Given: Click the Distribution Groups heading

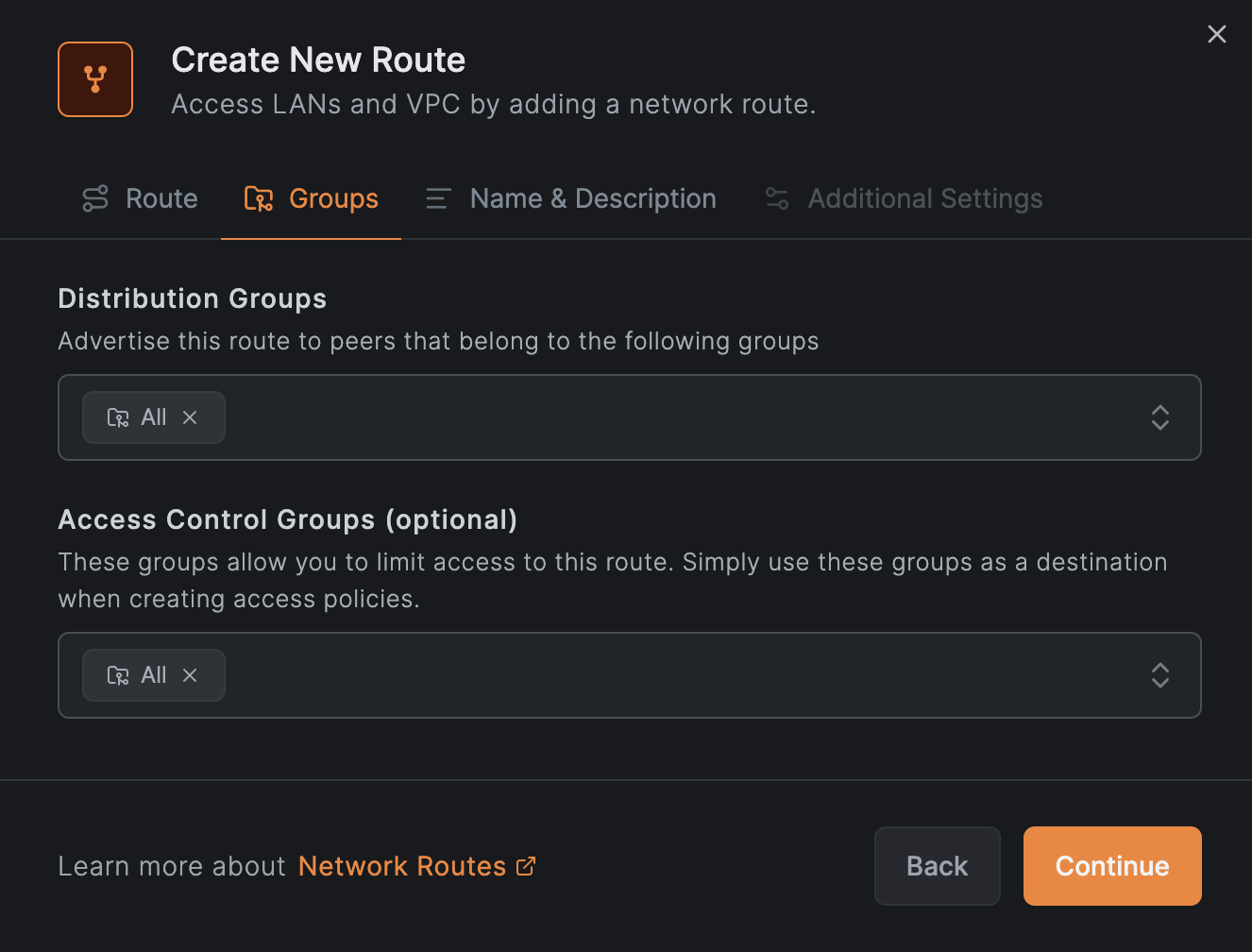Looking at the screenshot, I should [x=193, y=298].
